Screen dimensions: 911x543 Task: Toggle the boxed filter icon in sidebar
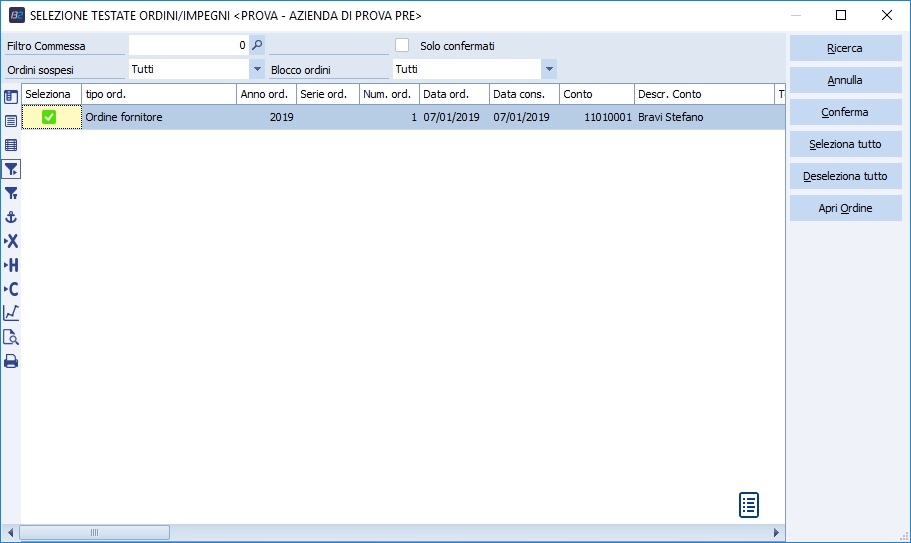(11, 169)
